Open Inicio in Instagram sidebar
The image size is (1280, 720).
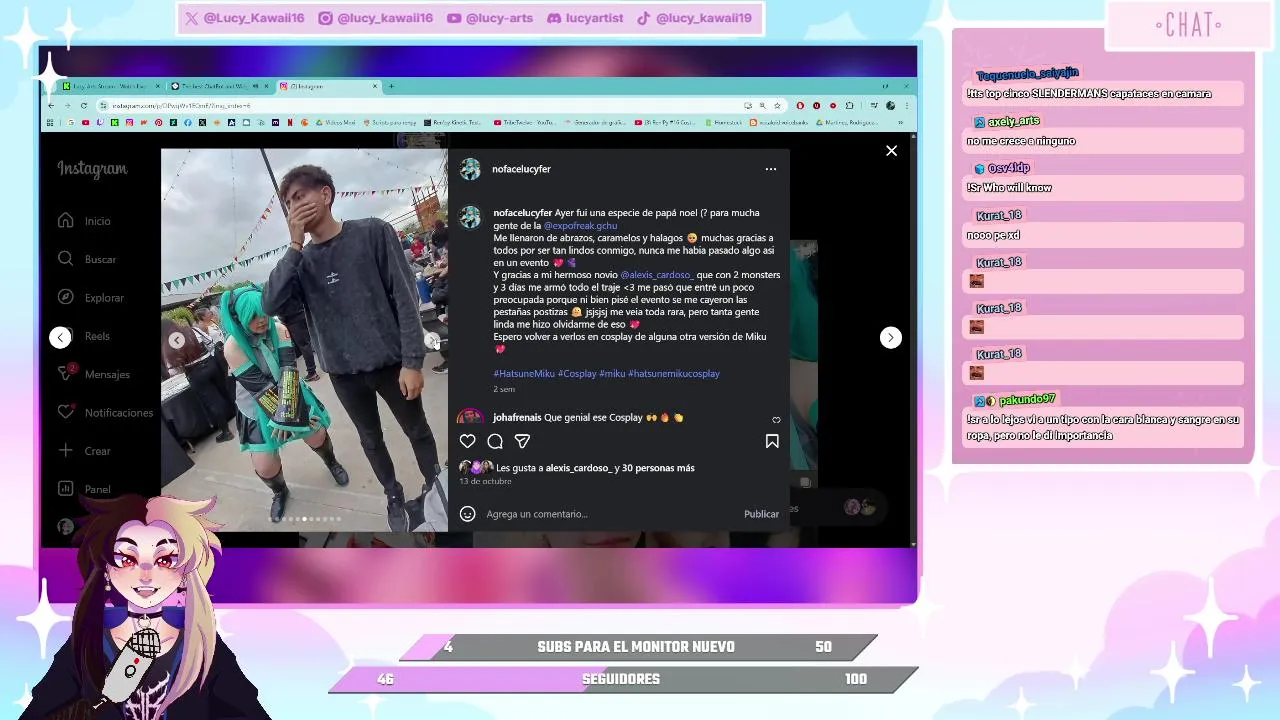click(x=84, y=221)
